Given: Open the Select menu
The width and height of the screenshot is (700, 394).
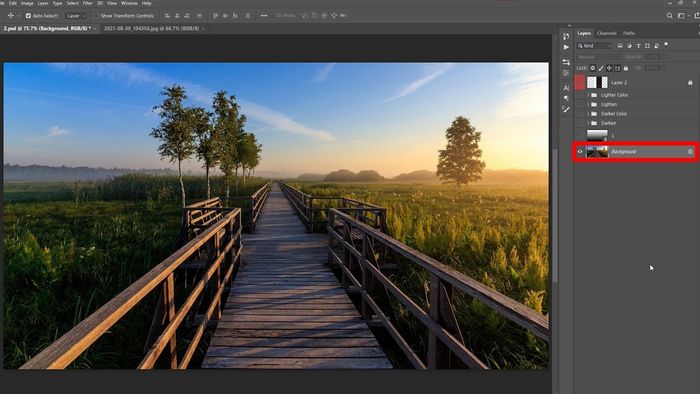Looking at the screenshot, I should [x=72, y=3].
